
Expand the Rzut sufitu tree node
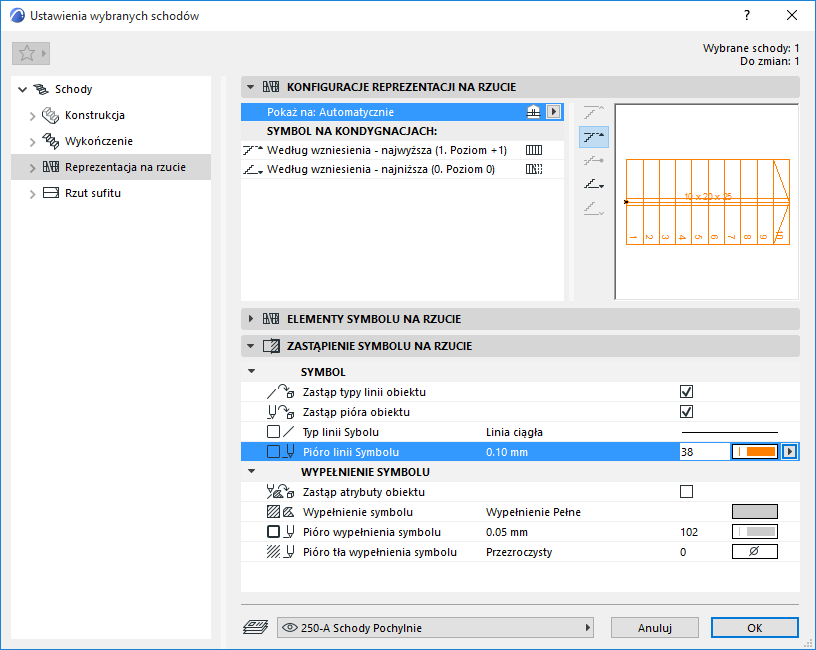click(x=32, y=194)
